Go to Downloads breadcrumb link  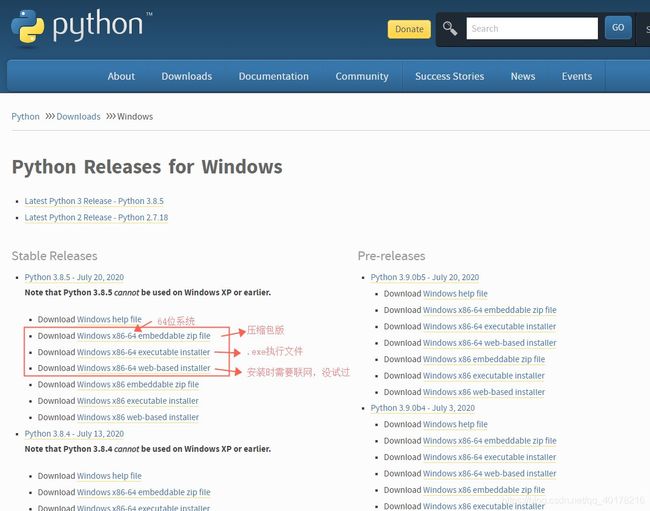coord(78,116)
